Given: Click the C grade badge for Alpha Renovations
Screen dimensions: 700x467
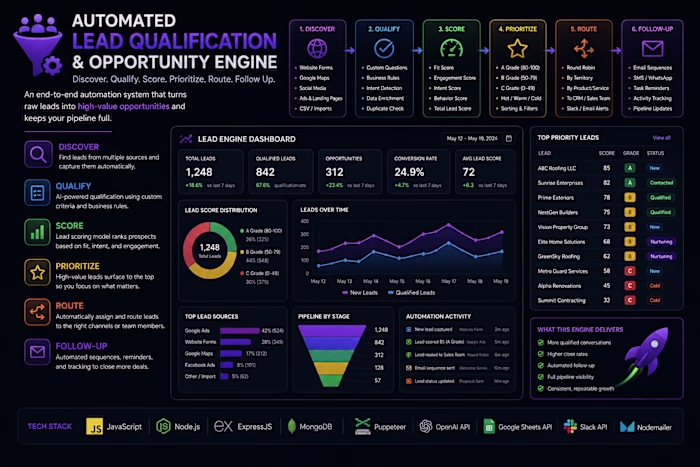Looking at the screenshot, I should point(629,286).
